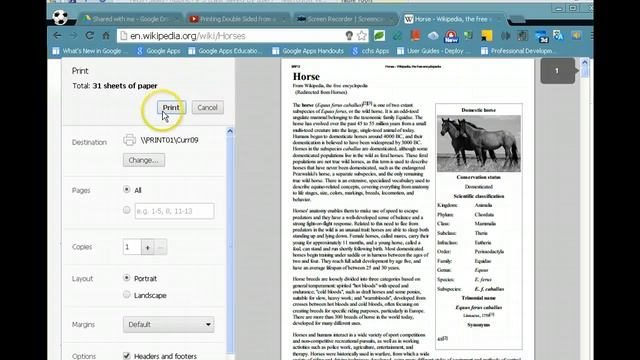Click the Cancel button
The image size is (640, 360).
click(207, 107)
